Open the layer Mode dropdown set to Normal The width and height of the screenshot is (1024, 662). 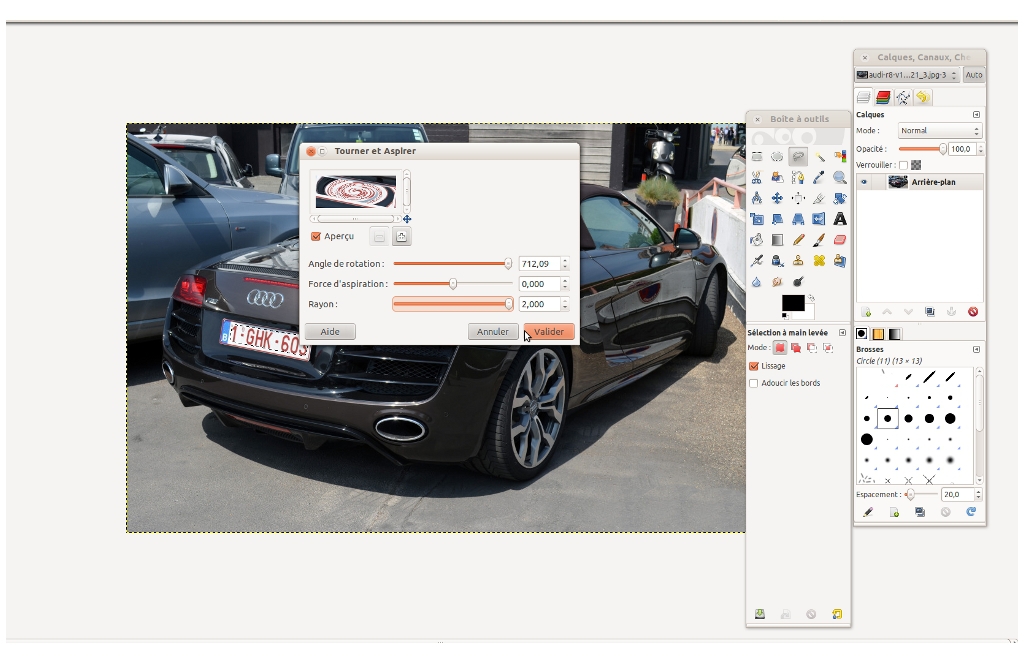(x=939, y=131)
